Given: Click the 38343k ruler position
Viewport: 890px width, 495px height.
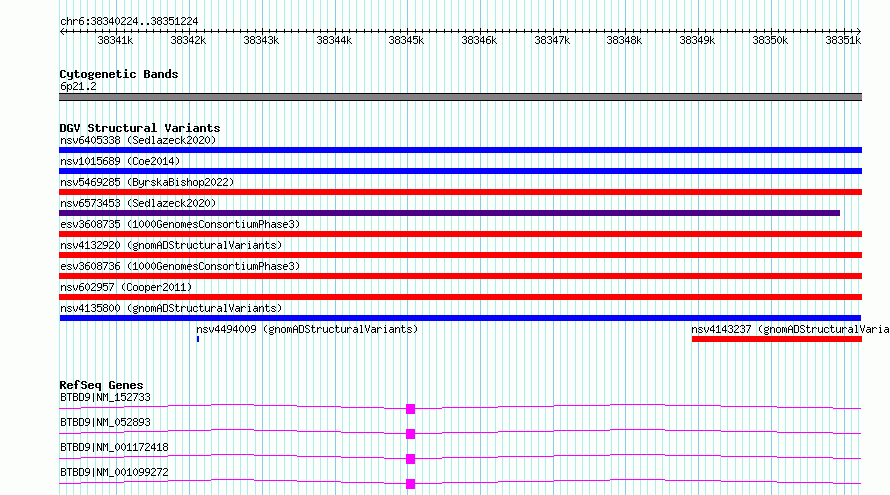Looking at the screenshot, I should 261,40.
